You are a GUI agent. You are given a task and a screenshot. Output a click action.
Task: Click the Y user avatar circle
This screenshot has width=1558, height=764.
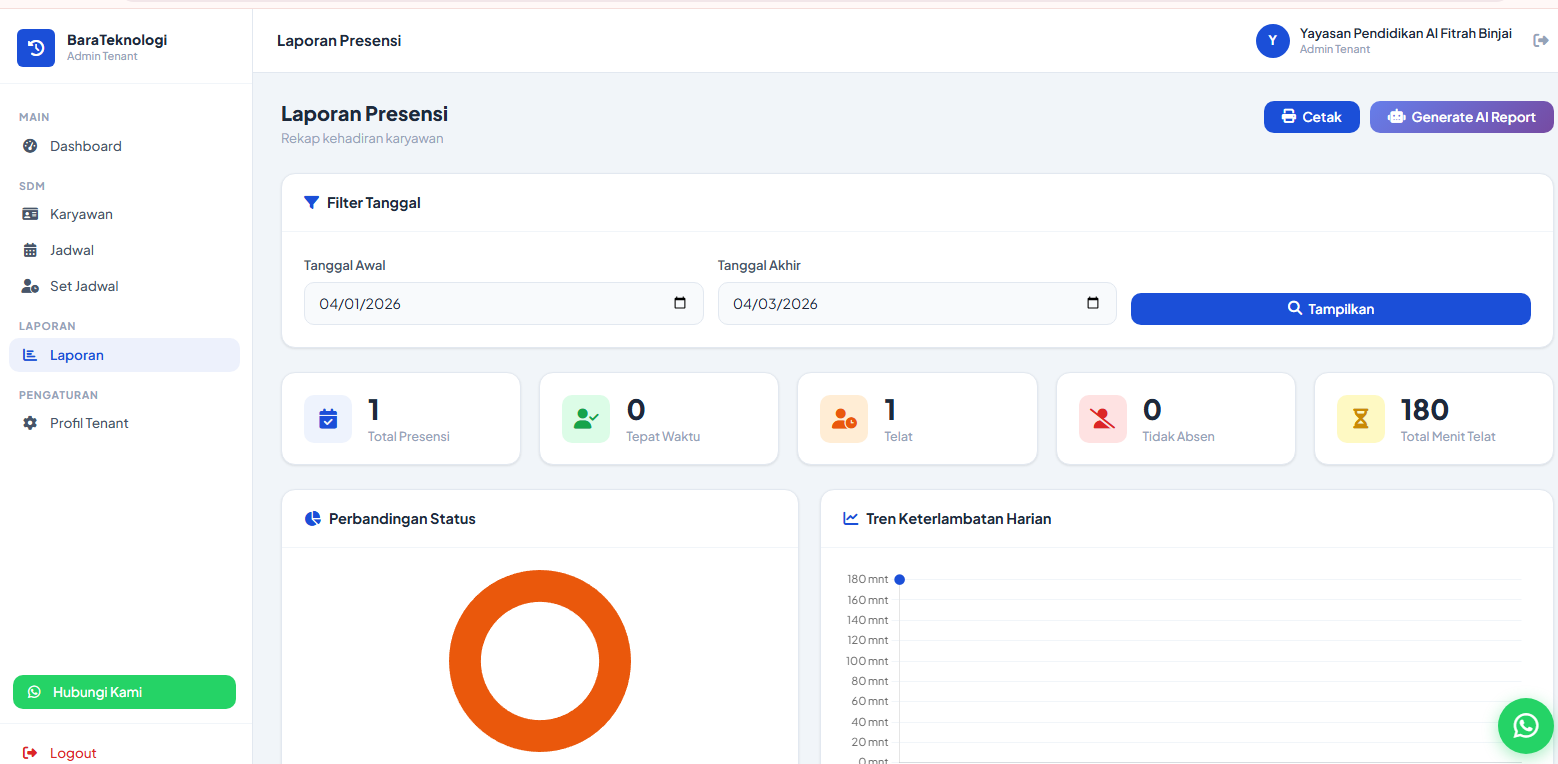click(1272, 41)
